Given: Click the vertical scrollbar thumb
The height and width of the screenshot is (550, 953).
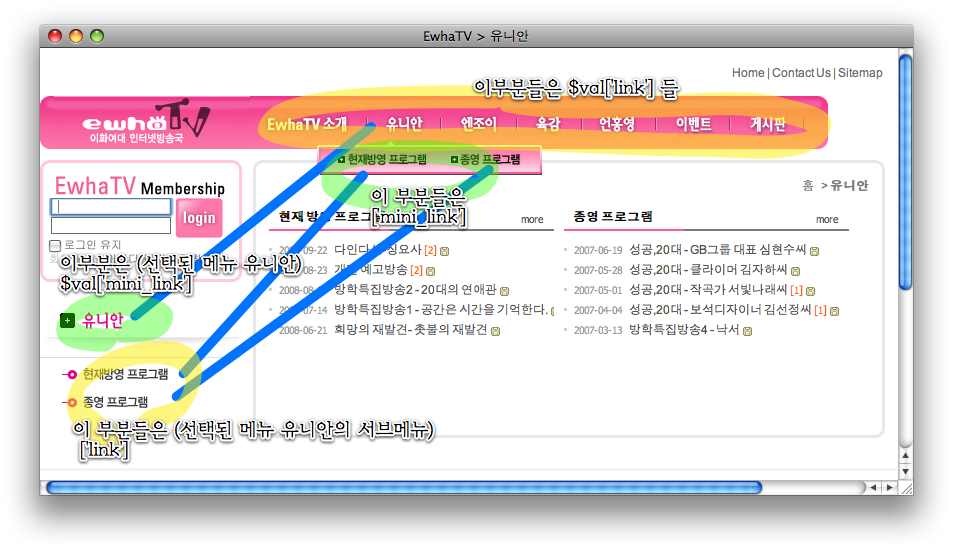Looking at the screenshot, I should (906, 172).
